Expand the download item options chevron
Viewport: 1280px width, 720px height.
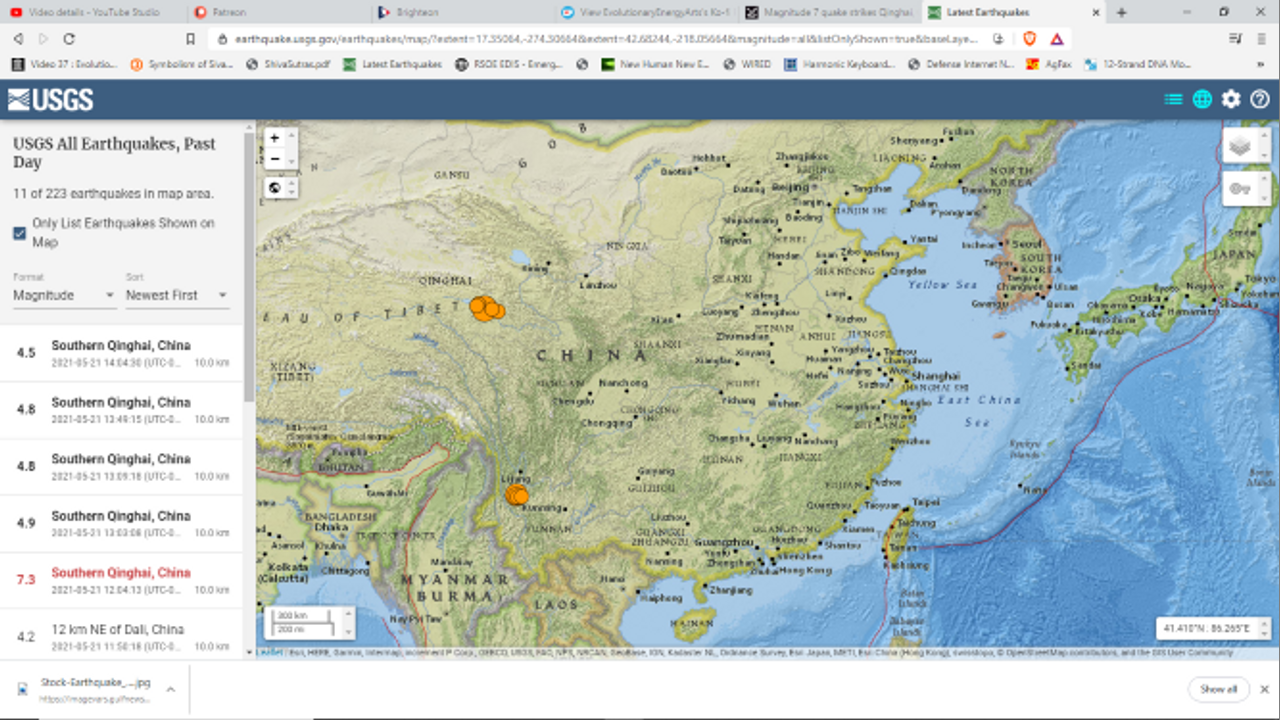click(171, 689)
